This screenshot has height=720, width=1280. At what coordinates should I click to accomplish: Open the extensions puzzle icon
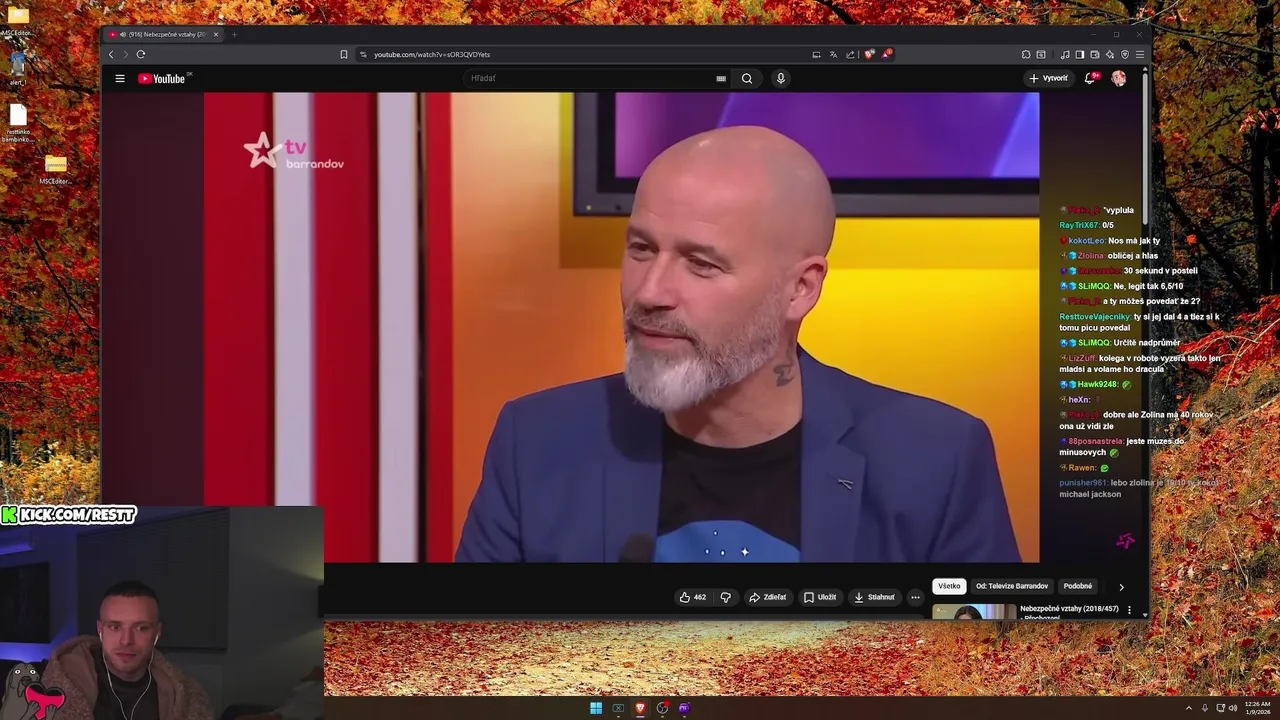pos(1026,54)
